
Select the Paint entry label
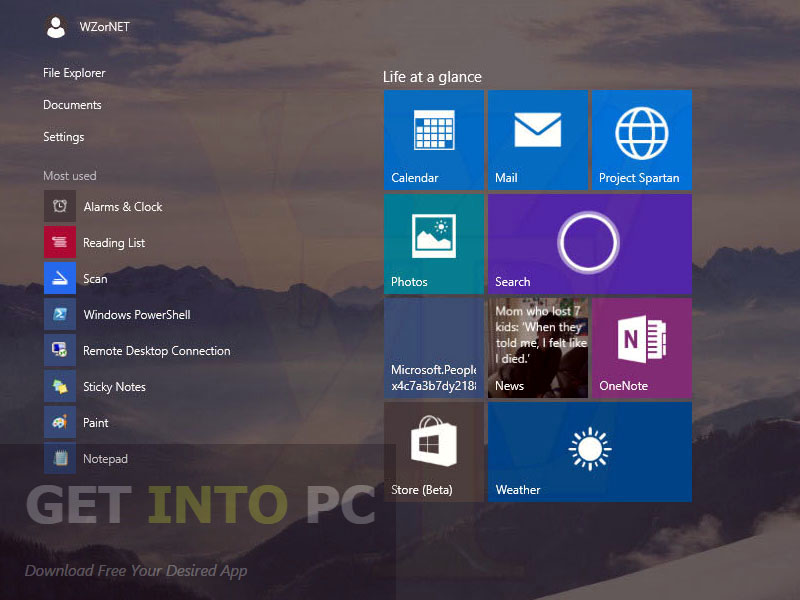pos(95,422)
